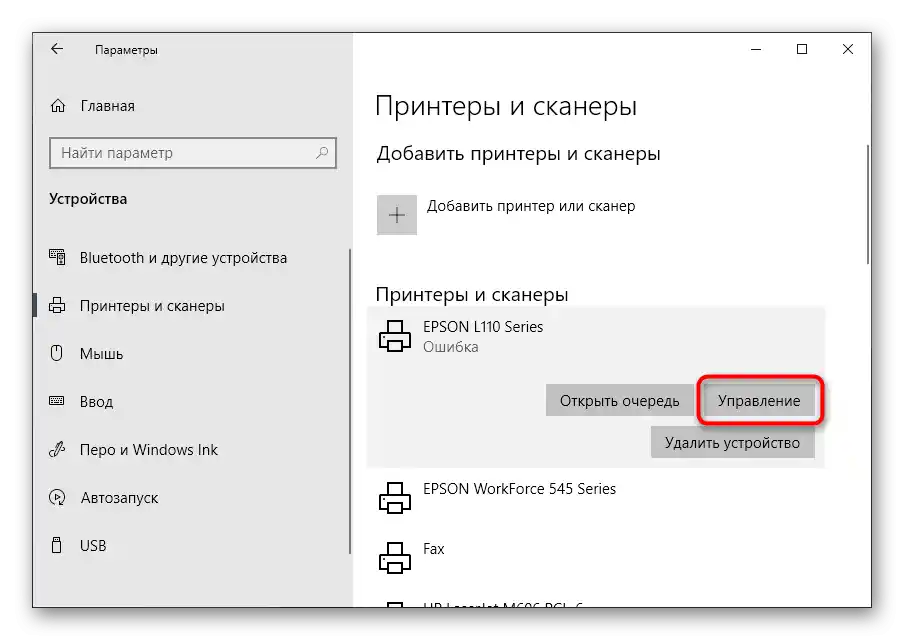Image resolution: width=904 pixels, height=640 pixels.
Task: Click the main page vertical scrollbar
Action: pos(867,204)
